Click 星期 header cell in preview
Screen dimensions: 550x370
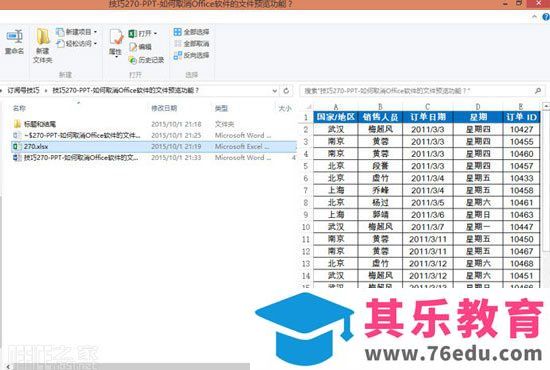(x=478, y=117)
